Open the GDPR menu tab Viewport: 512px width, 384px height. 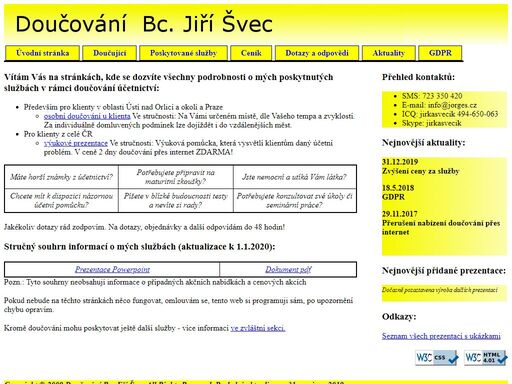440,53
